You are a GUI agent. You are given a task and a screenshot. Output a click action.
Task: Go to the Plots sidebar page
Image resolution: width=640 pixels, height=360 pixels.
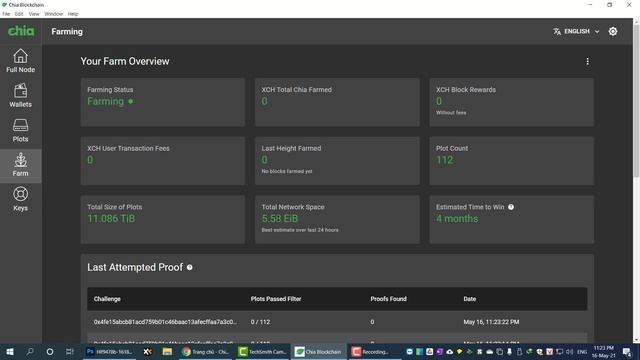coord(20,130)
